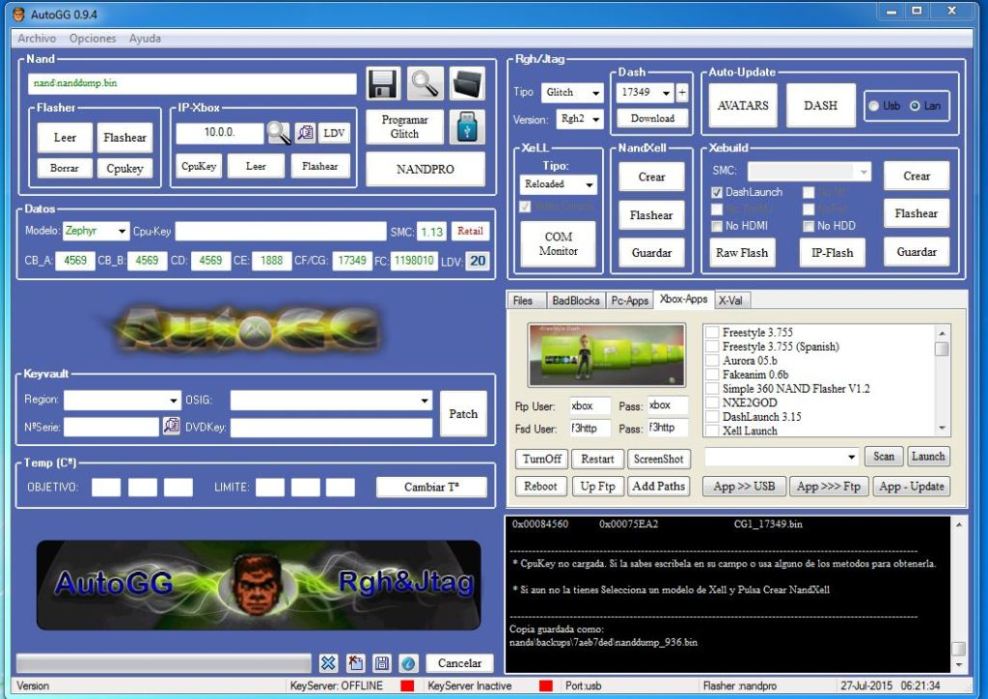This screenshot has height=699, width=988.
Task: Click the App >> USB button
Action: (744, 486)
